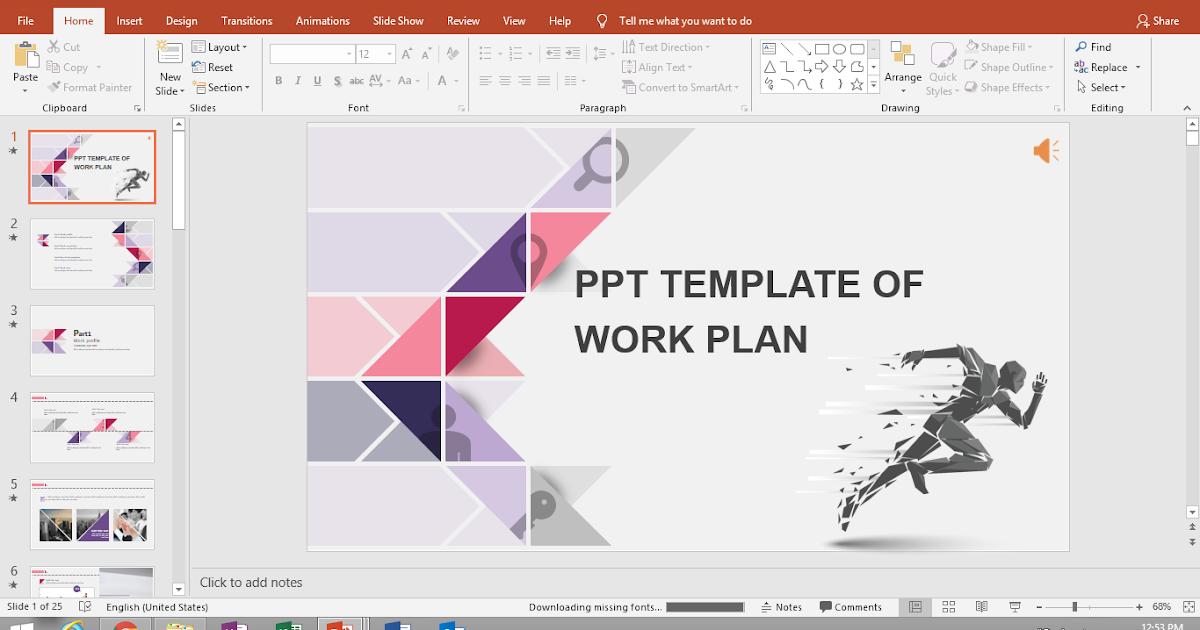1200x630 pixels.
Task: Open the Design tab
Action: [x=181, y=20]
